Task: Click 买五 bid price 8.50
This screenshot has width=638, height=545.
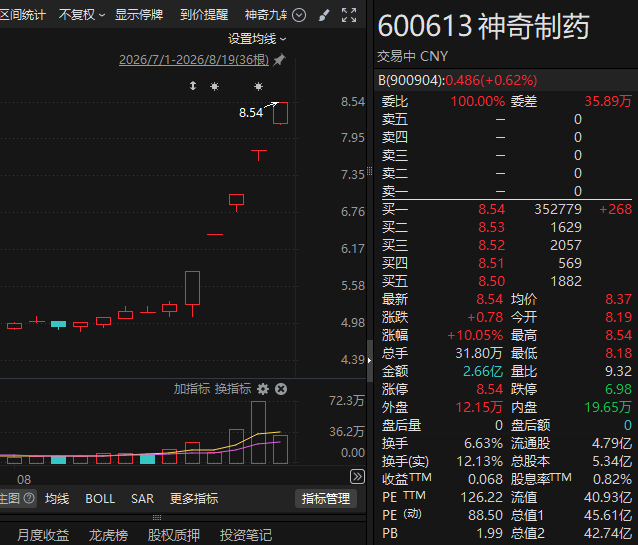Action: pos(492,281)
